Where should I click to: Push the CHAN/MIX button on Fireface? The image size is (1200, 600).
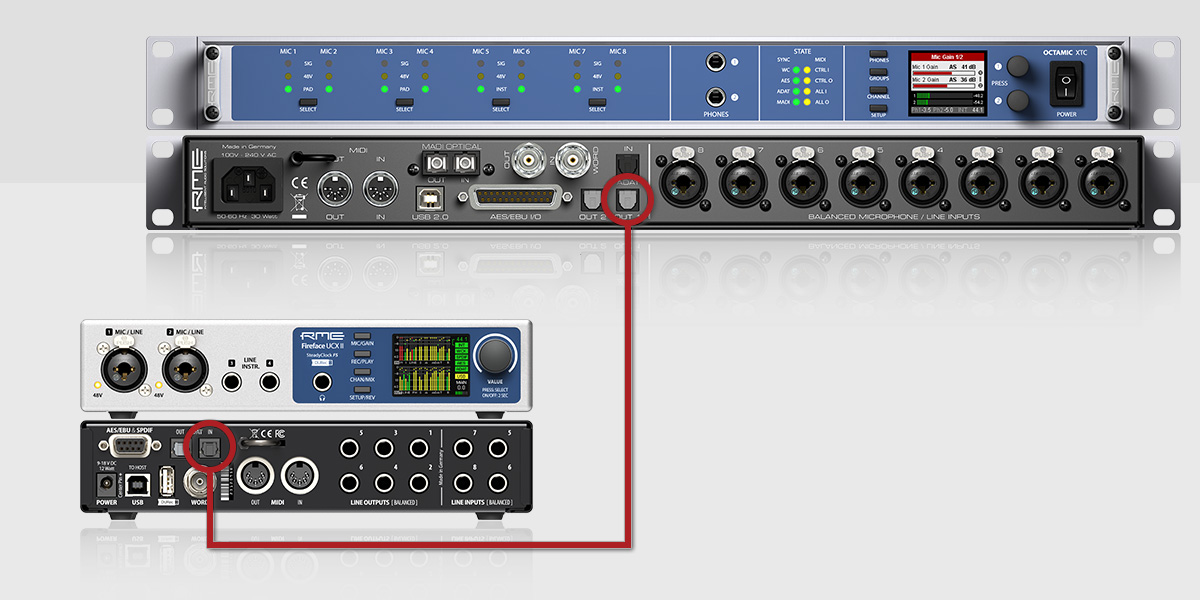coord(362,373)
